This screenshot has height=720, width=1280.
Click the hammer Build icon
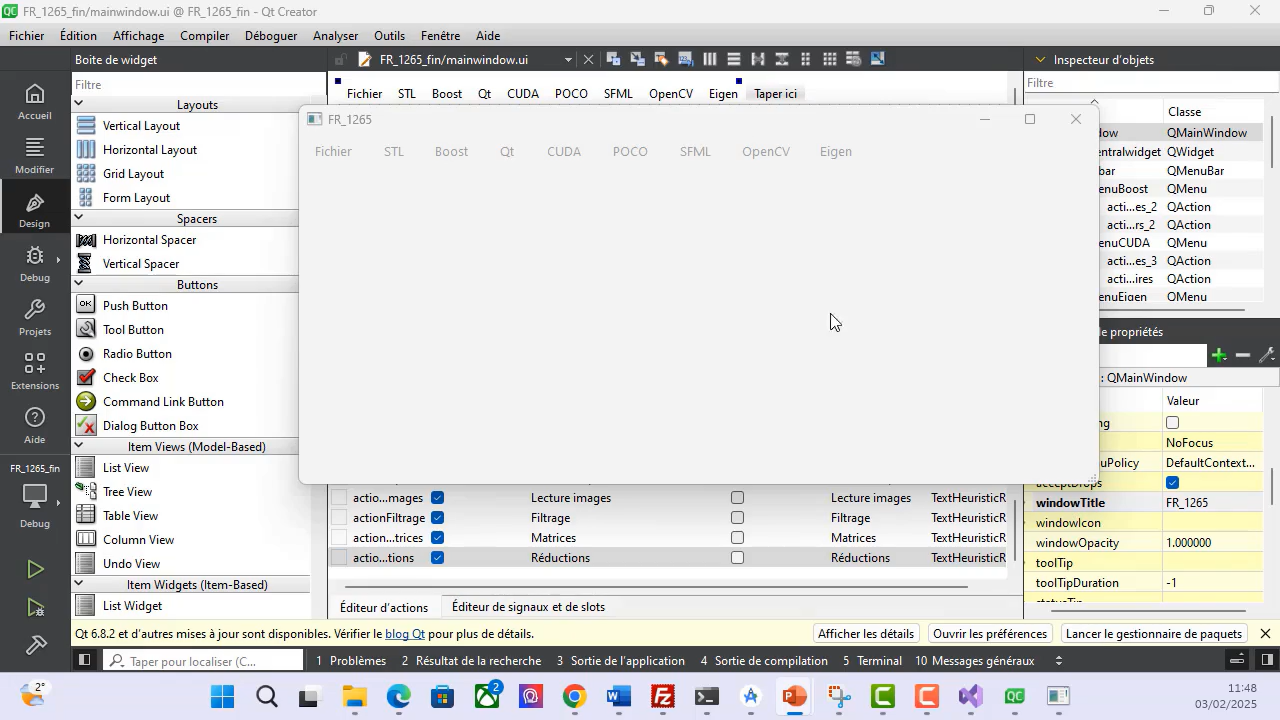[35, 645]
